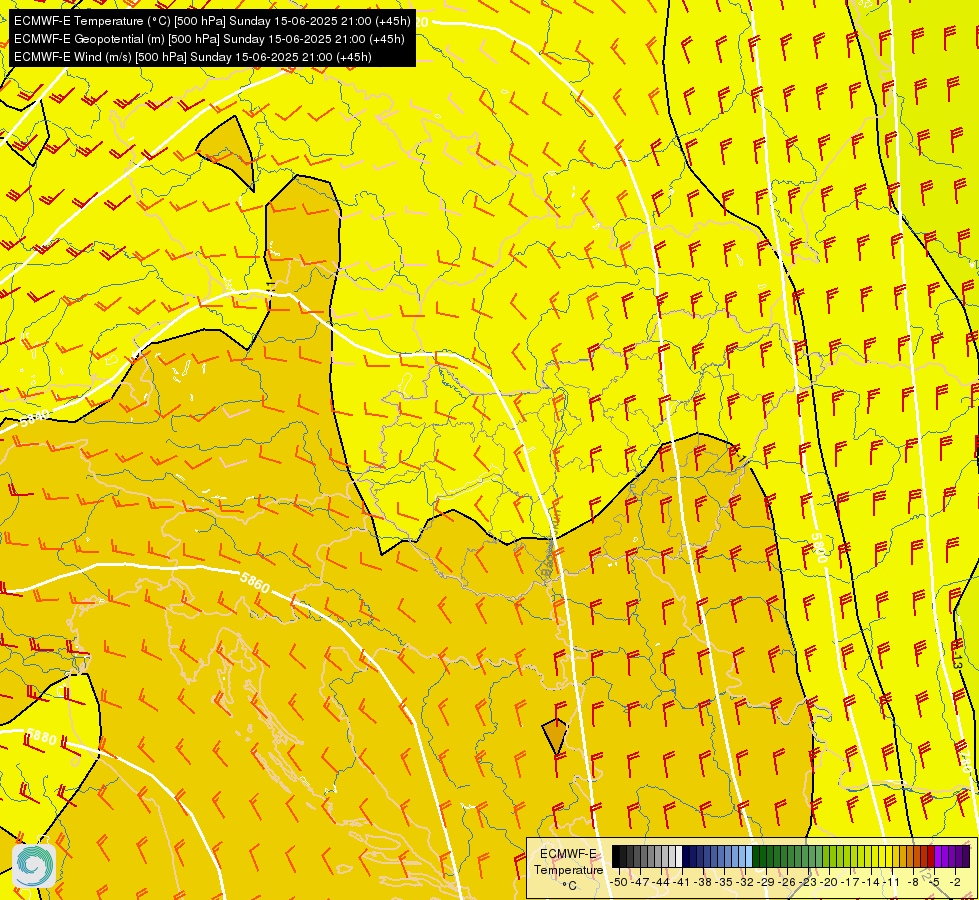Image resolution: width=979 pixels, height=900 pixels.
Task: Click the °C unit label in legend
Action: (x=569, y=886)
